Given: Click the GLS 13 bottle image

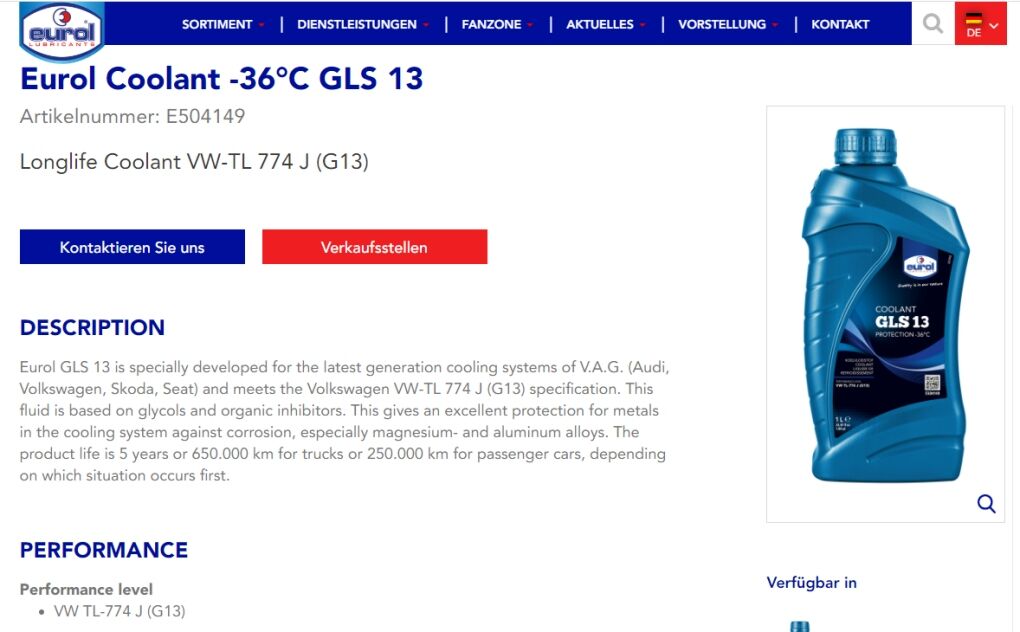Looking at the screenshot, I should [x=885, y=306].
